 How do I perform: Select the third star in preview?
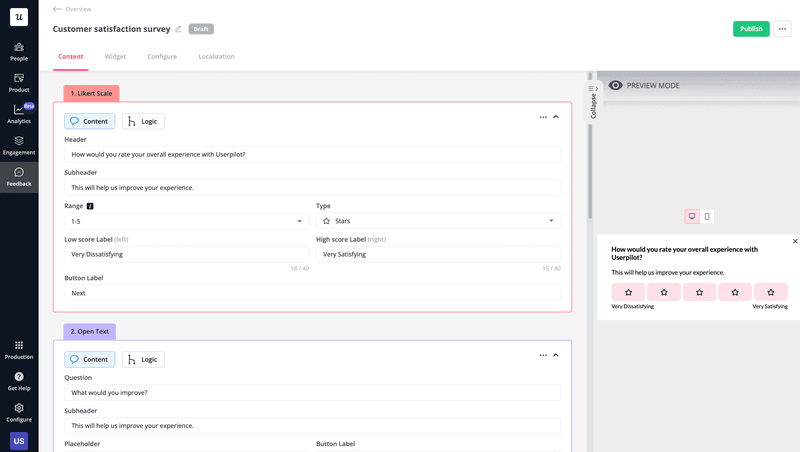pos(699,292)
